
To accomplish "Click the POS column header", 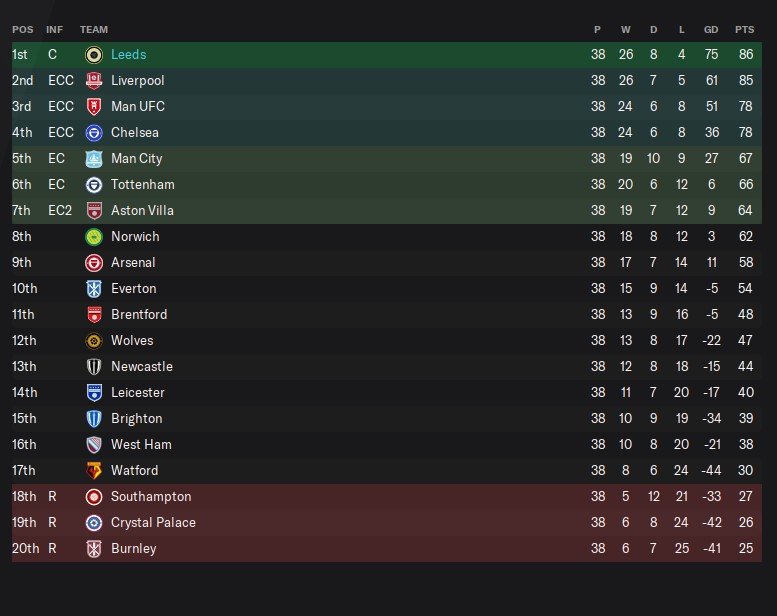I will [23, 30].
